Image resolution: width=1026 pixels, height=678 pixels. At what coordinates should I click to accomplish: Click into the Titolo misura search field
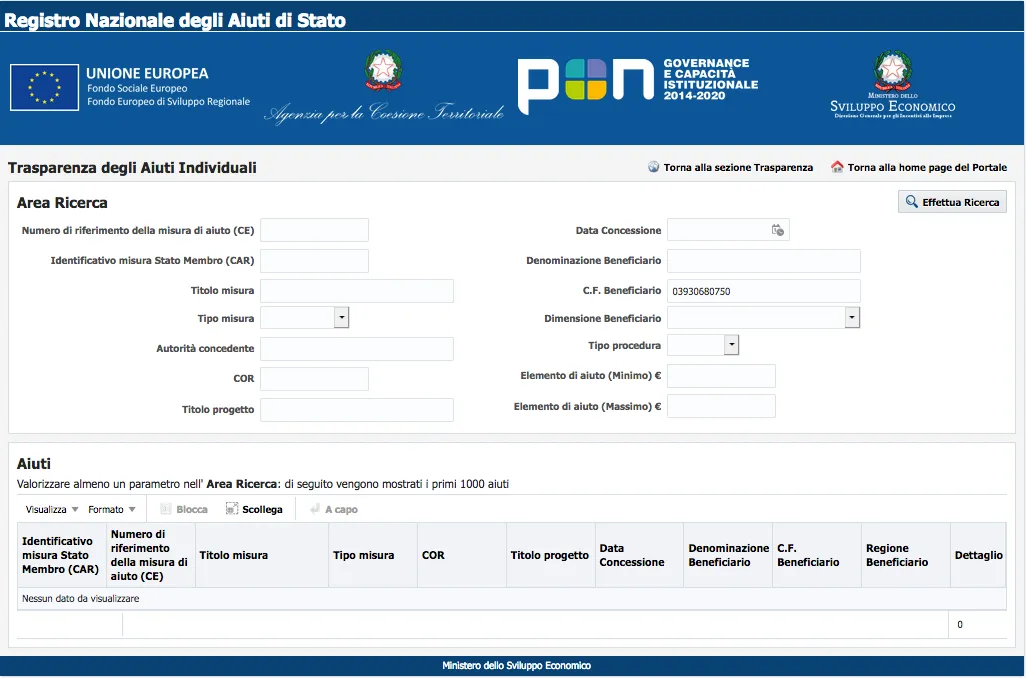pyautogui.click(x=357, y=291)
